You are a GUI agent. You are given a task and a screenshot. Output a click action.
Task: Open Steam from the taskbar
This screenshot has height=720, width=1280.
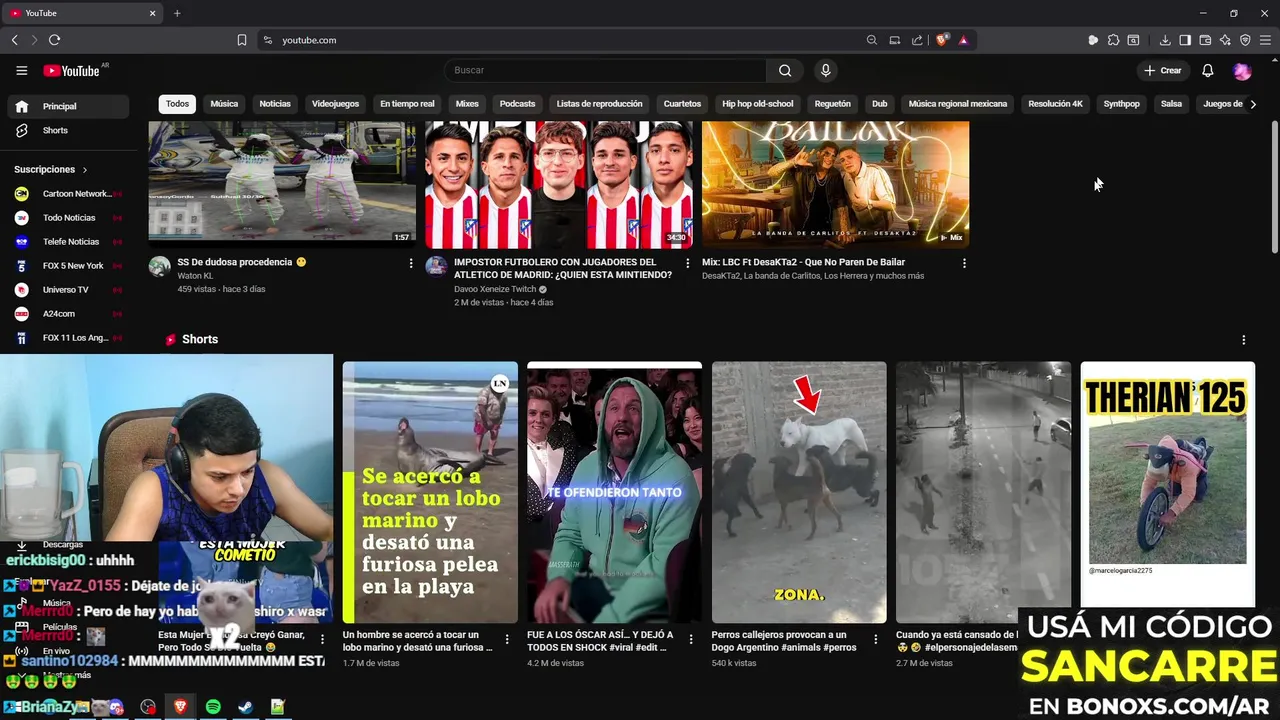[245, 707]
